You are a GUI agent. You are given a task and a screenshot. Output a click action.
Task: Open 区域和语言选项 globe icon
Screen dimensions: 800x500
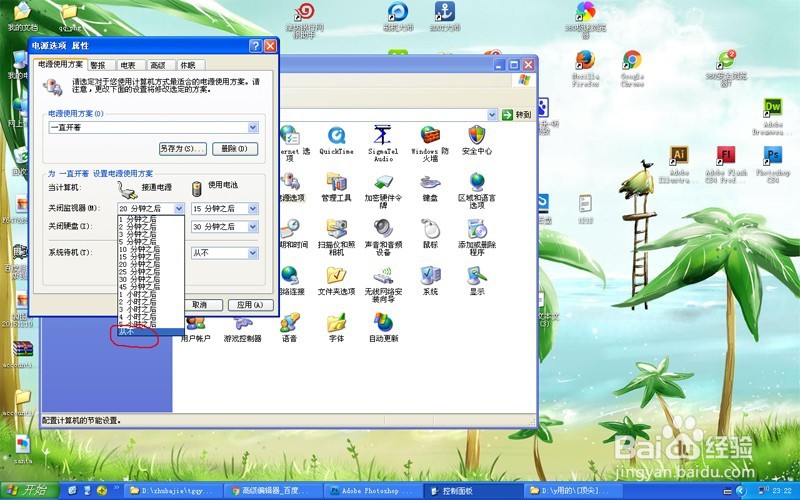tap(477, 190)
